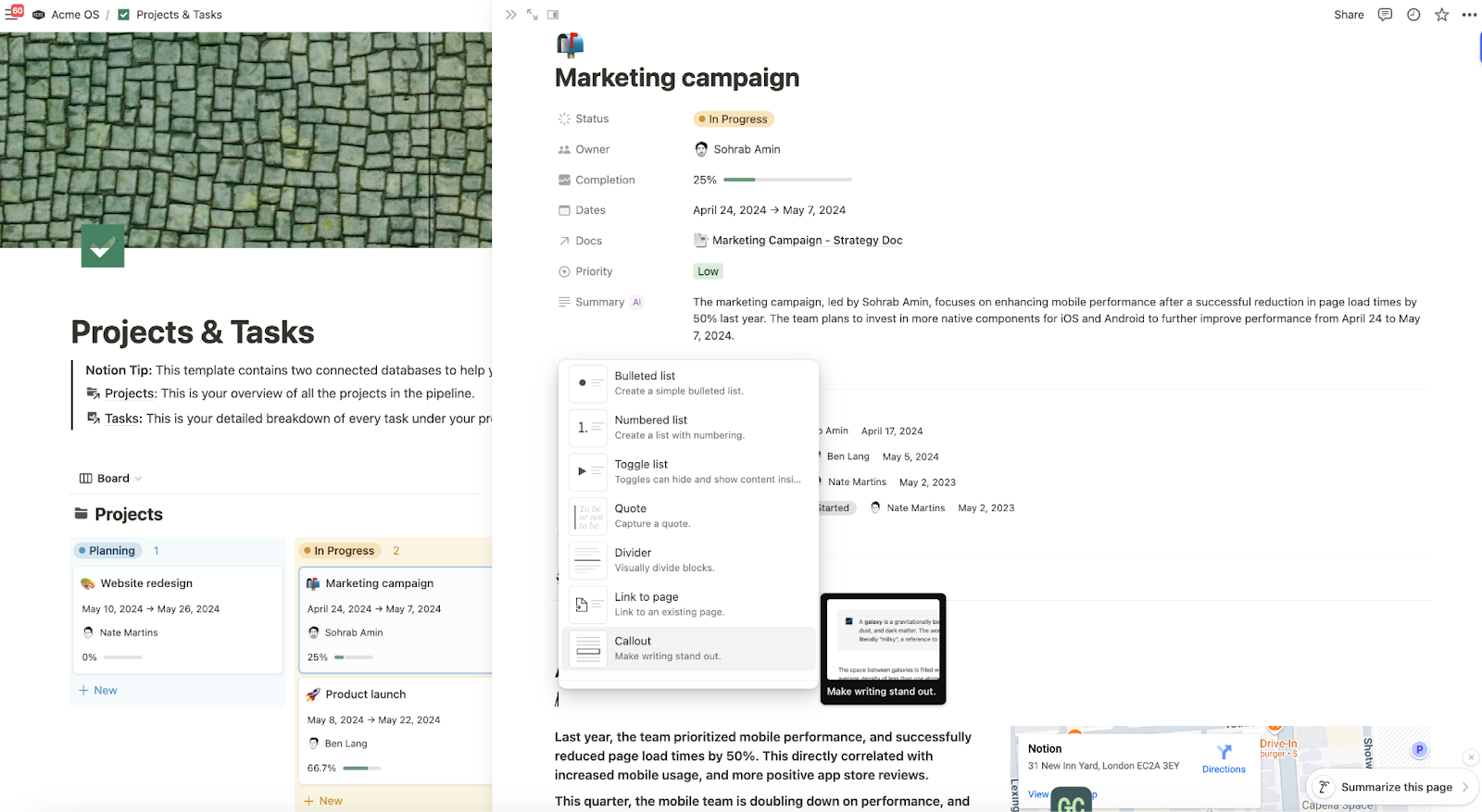This screenshot has height=812, width=1482.
Task: Click the Bulleted list block icon
Action: point(588,382)
